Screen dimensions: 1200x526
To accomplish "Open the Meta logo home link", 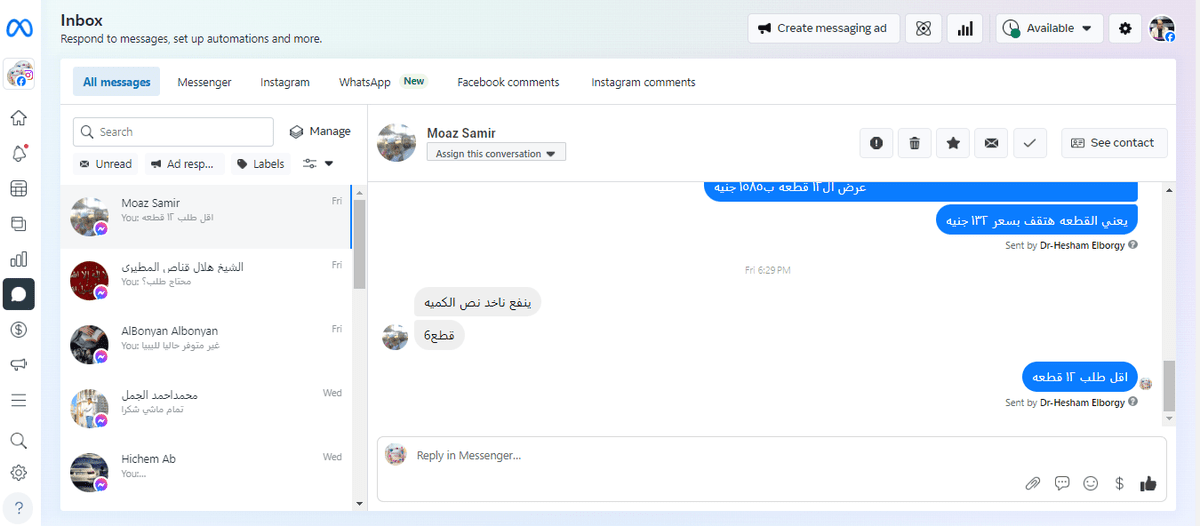I will [19, 29].
